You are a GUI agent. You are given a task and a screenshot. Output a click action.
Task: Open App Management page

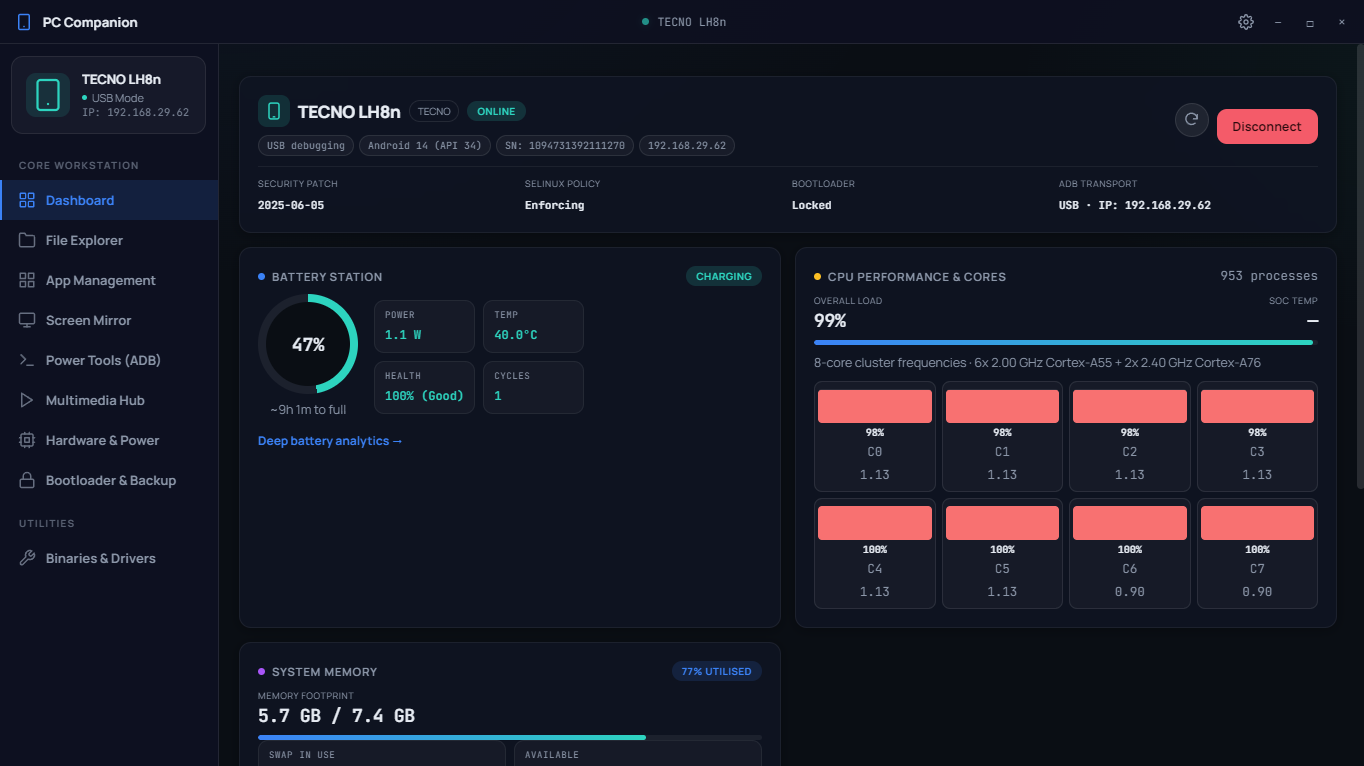tap(109, 280)
